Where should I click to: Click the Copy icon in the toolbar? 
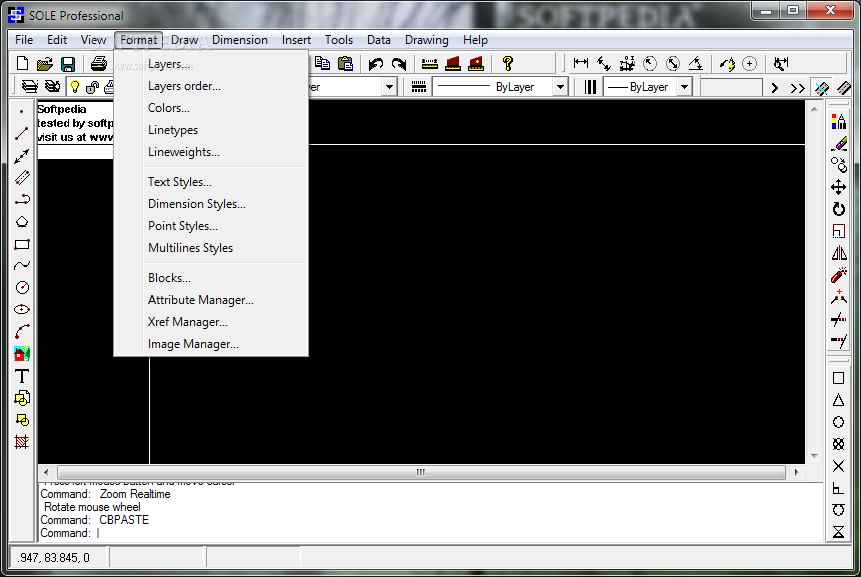(x=322, y=64)
